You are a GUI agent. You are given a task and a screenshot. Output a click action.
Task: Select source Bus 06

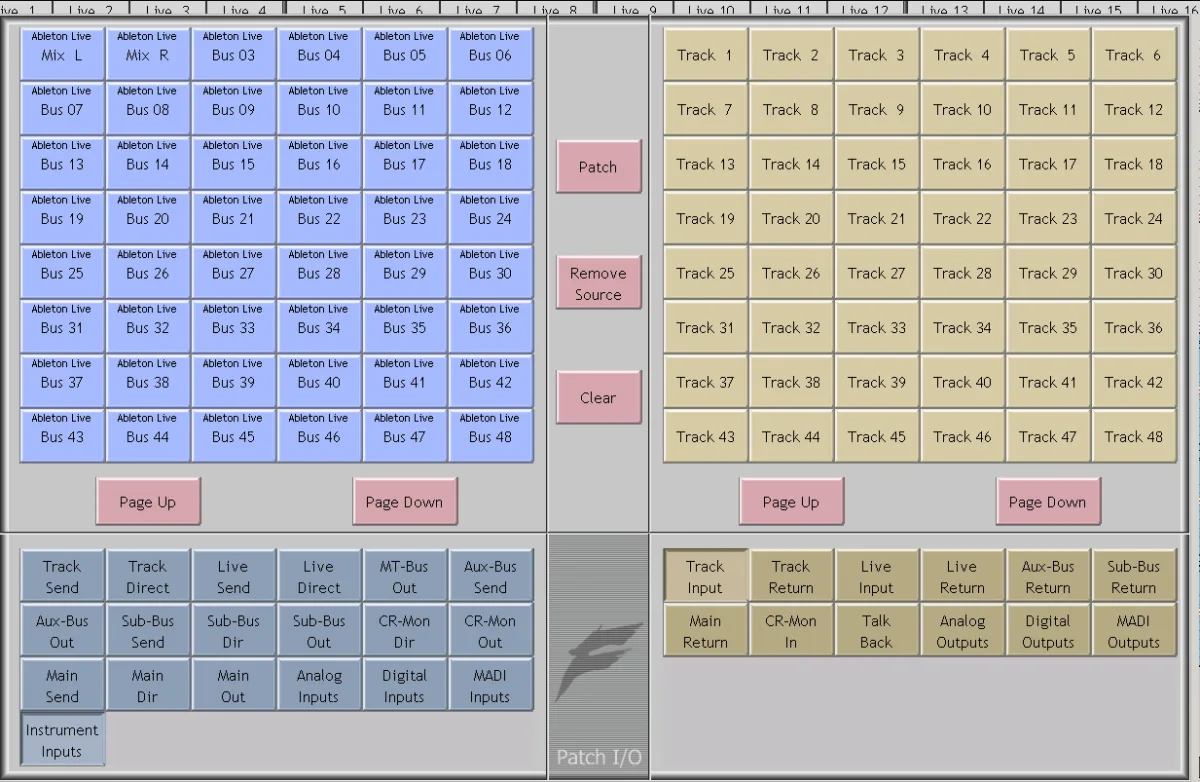[490, 54]
